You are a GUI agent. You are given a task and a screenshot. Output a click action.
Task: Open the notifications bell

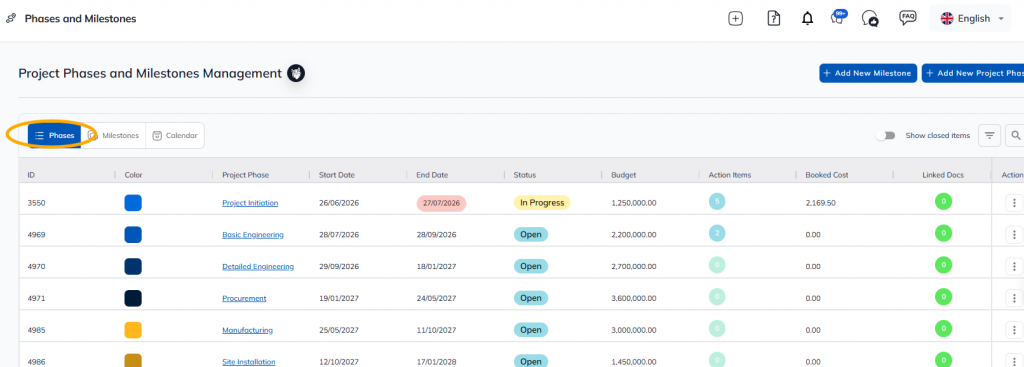click(x=807, y=19)
